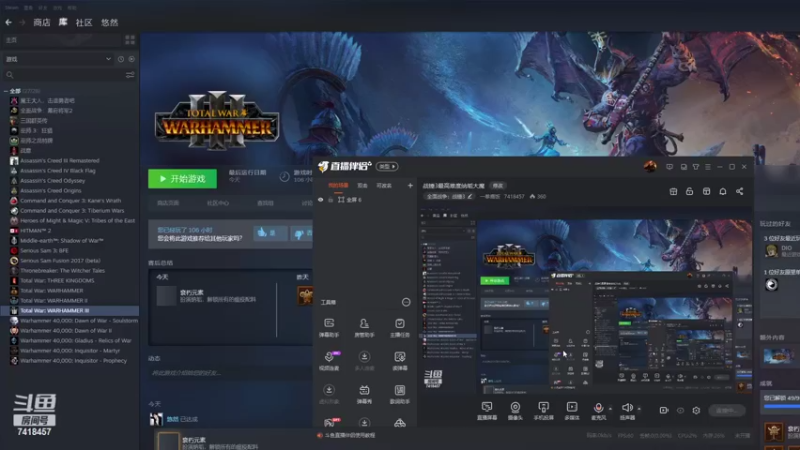Viewport: 800px width, 450px height.
Task: Open speaker options arrow
Action: coord(639,409)
